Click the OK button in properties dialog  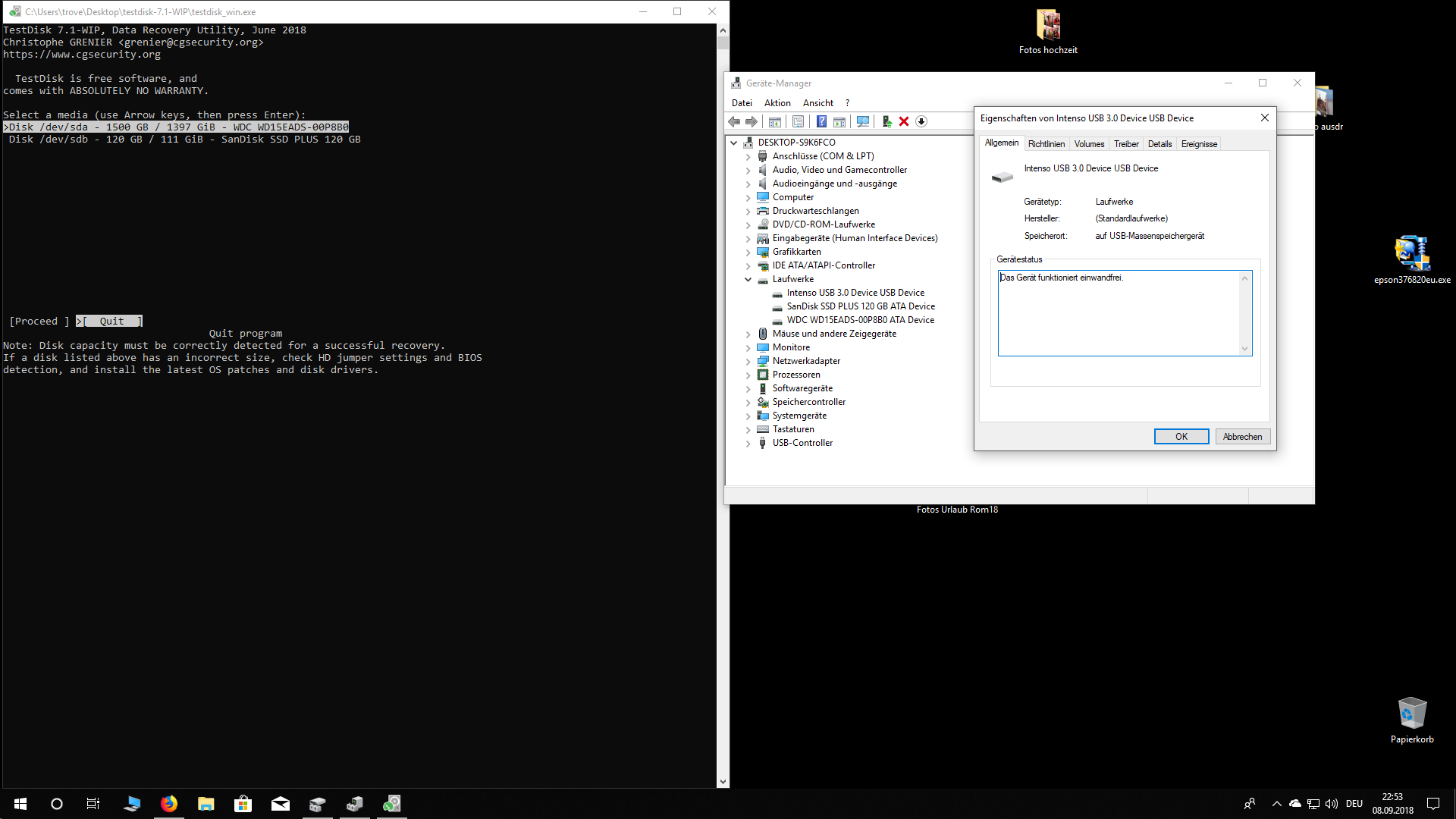point(1181,437)
